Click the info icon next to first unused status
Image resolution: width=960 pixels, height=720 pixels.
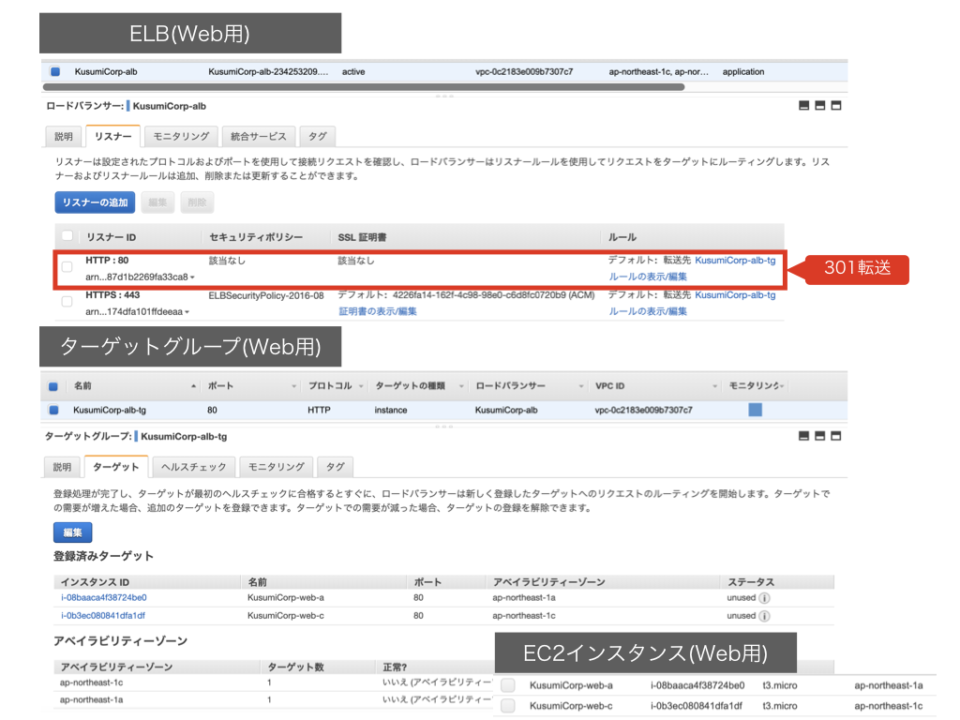click(x=763, y=598)
